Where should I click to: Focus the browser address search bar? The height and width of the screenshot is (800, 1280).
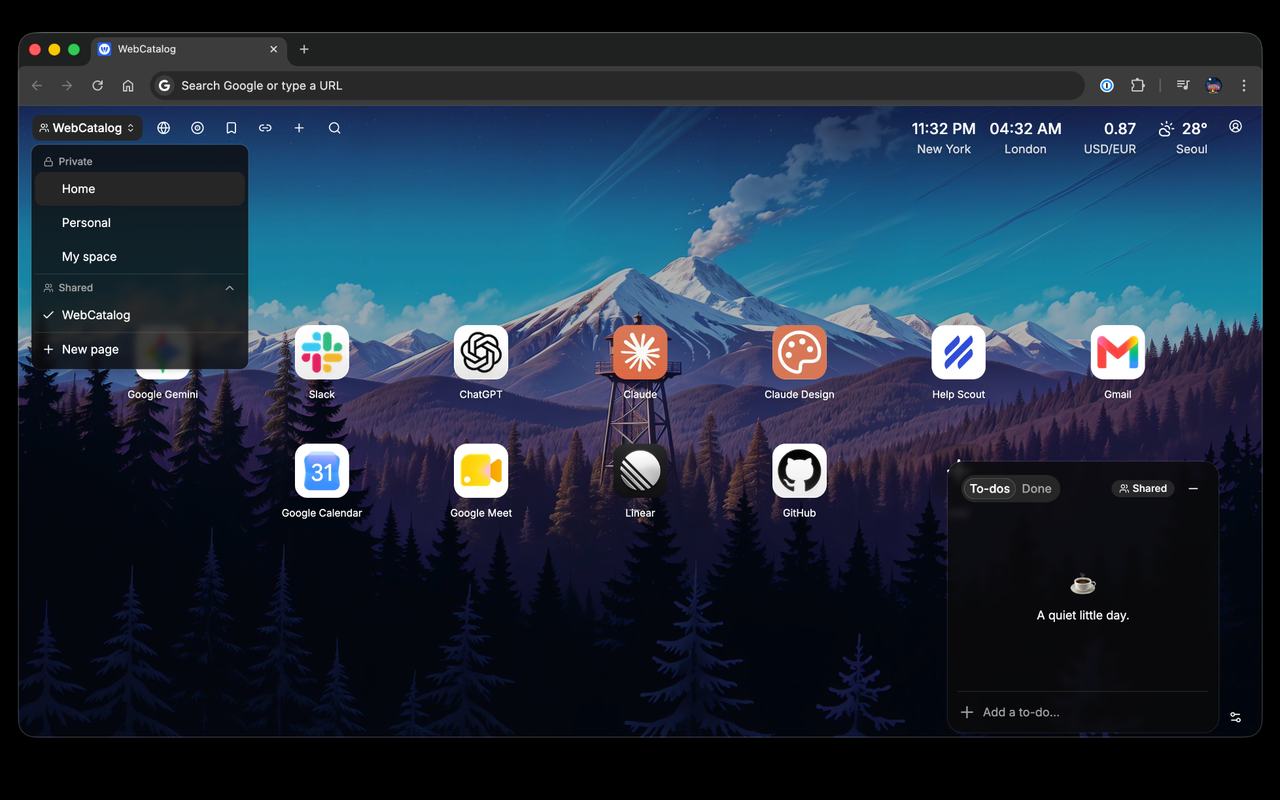(617, 86)
